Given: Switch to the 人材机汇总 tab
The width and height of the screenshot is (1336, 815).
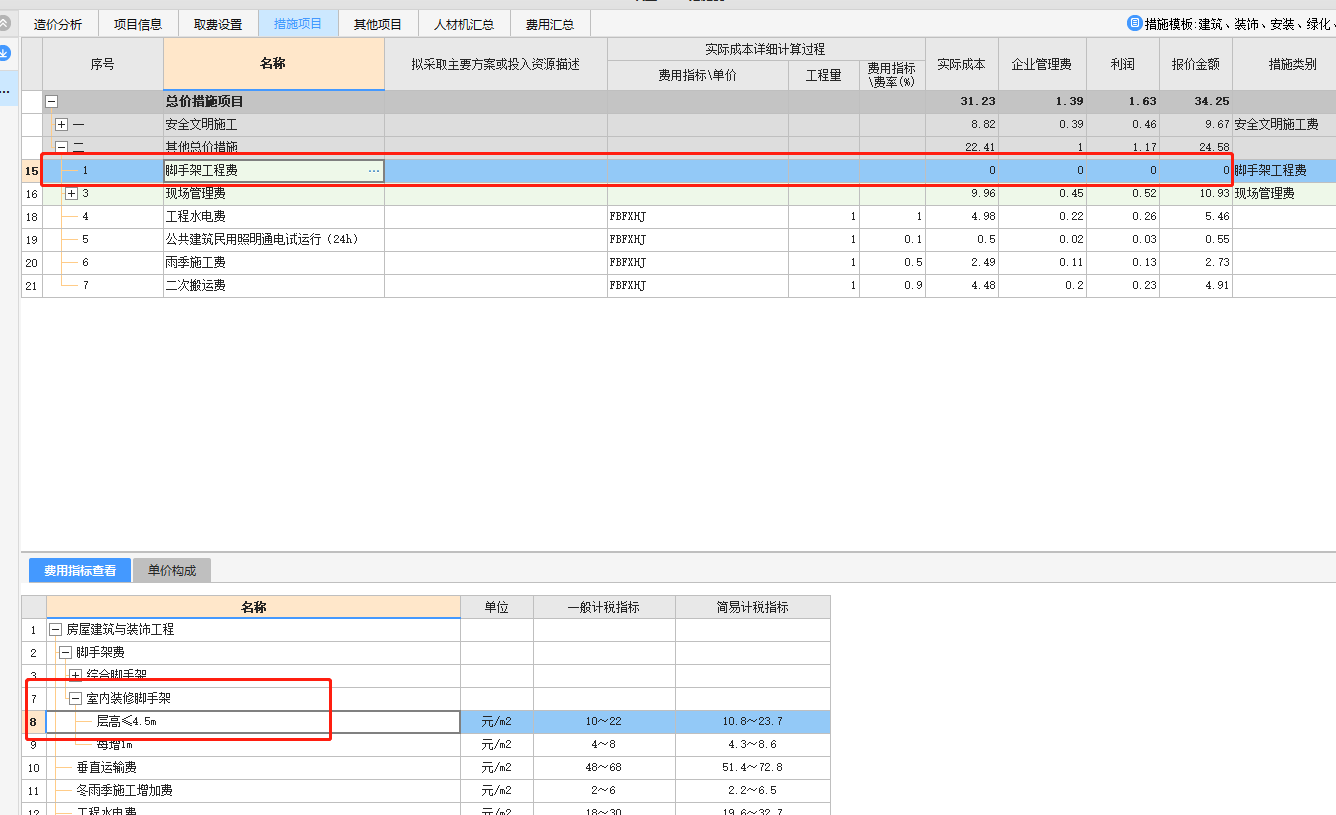Looking at the screenshot, I should pyautogui.click(x=464, y=24).
